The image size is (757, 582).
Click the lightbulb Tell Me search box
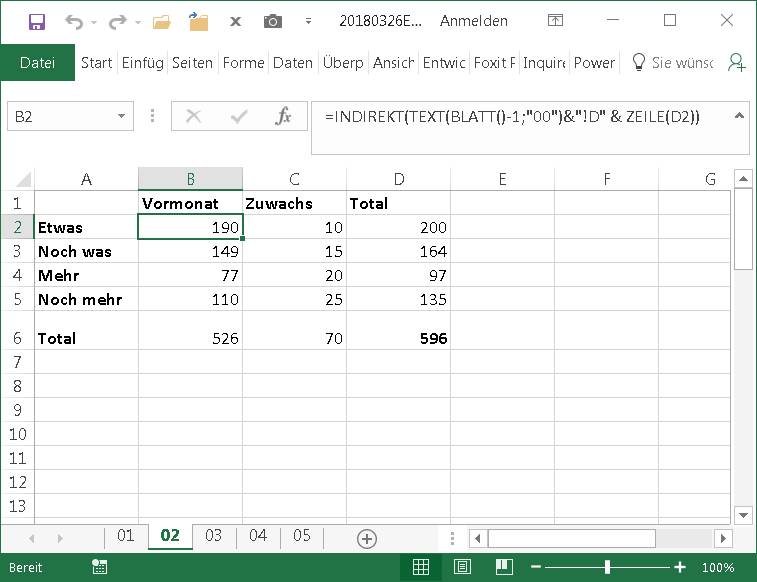[x=673, y=63]
